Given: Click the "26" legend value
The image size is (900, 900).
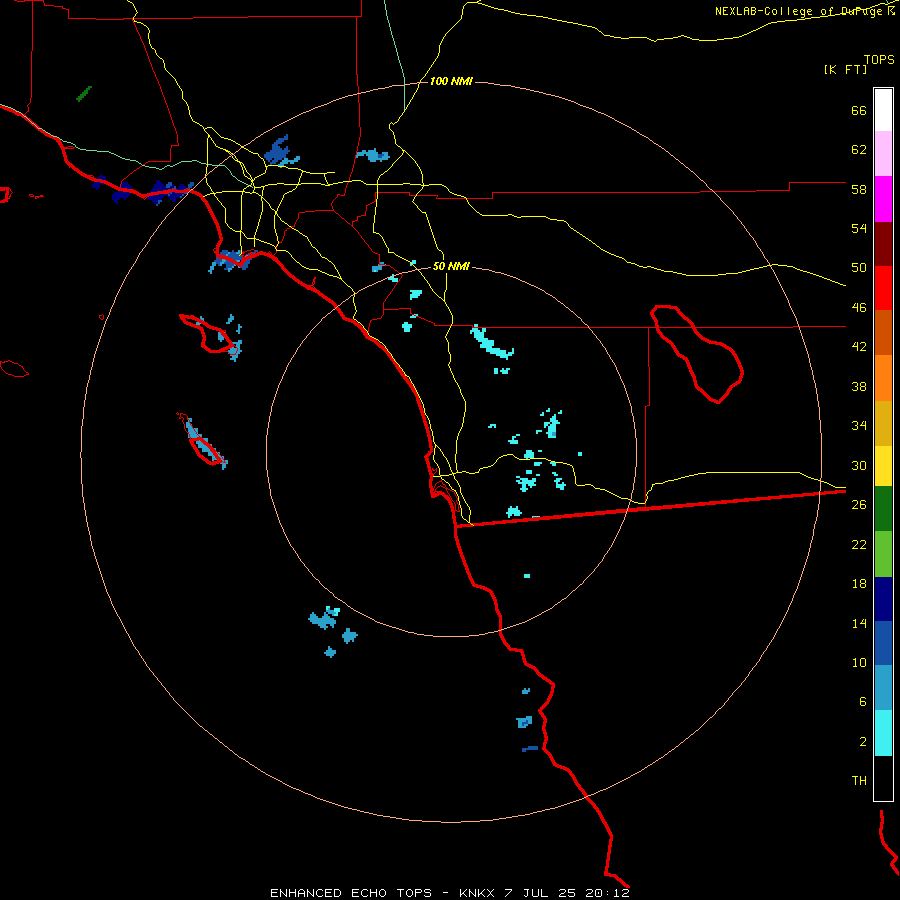Looking at the screenshot, I should point(859,505).
